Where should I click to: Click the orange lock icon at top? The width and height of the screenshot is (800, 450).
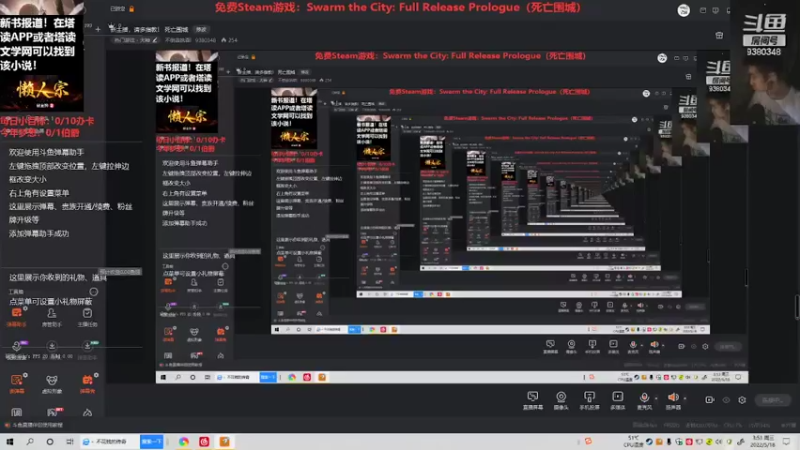tap(132, 9)
